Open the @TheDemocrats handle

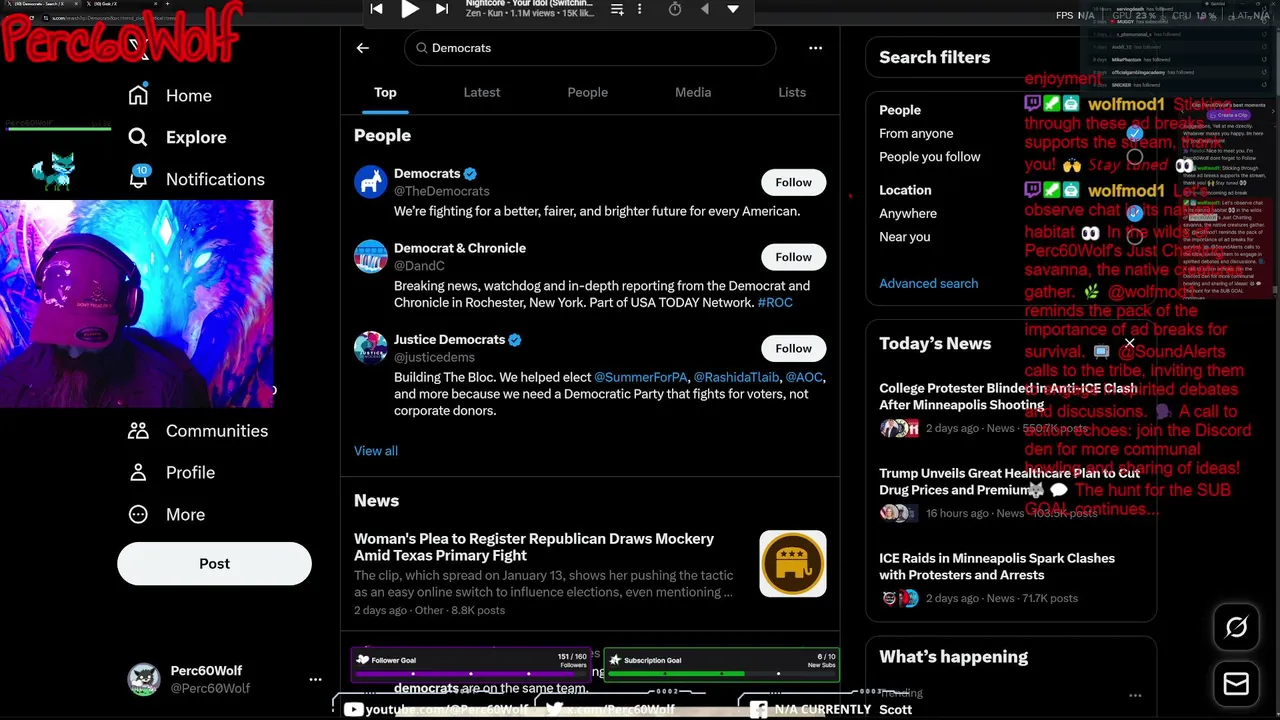[x=442, y=191]
